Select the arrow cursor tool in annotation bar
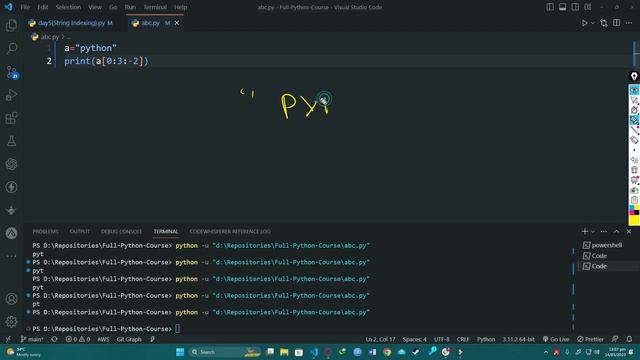Screen dimensions: 640x360 point(634,100)
